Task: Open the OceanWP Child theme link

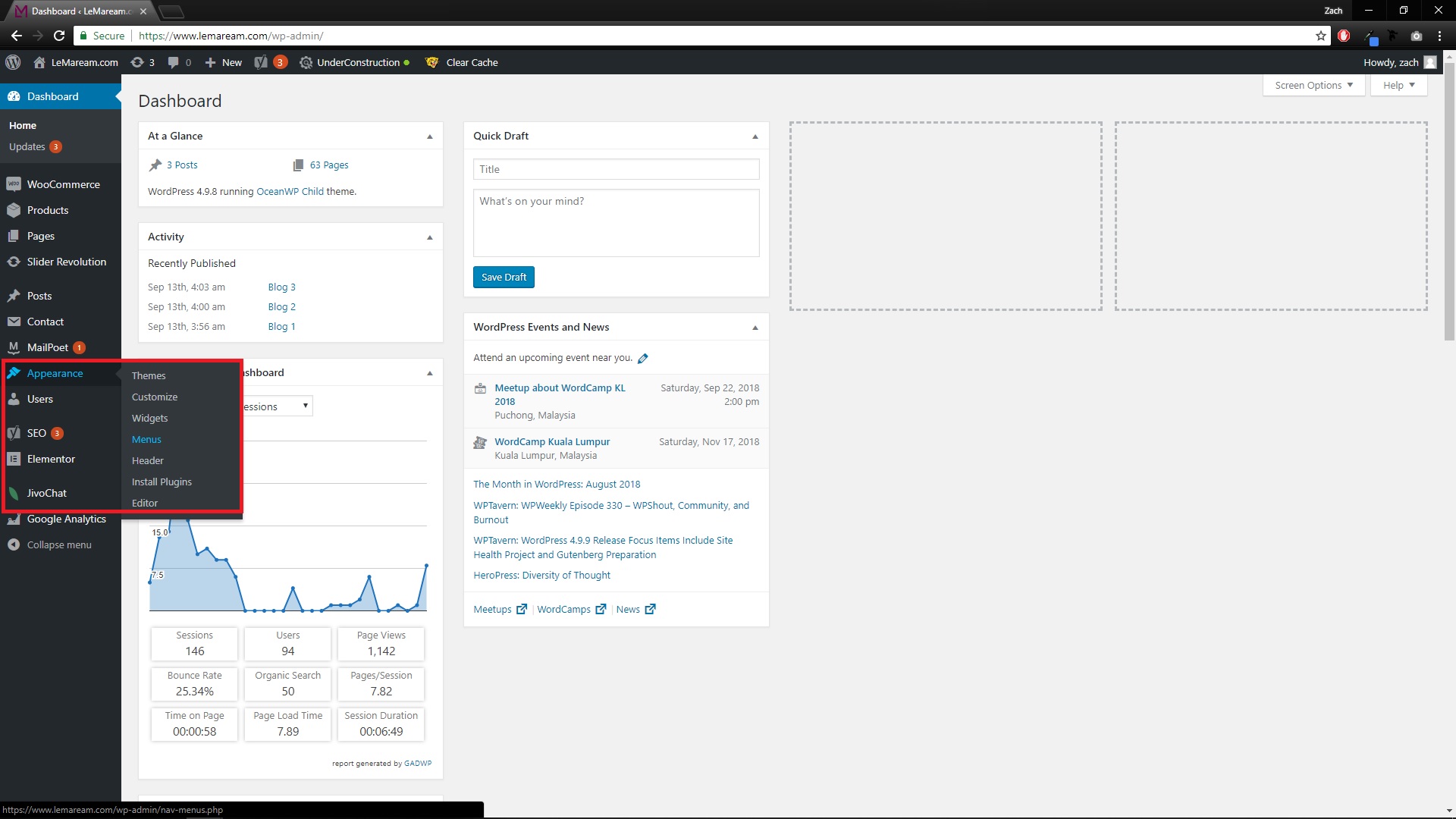Action: [x=290, y=191]
